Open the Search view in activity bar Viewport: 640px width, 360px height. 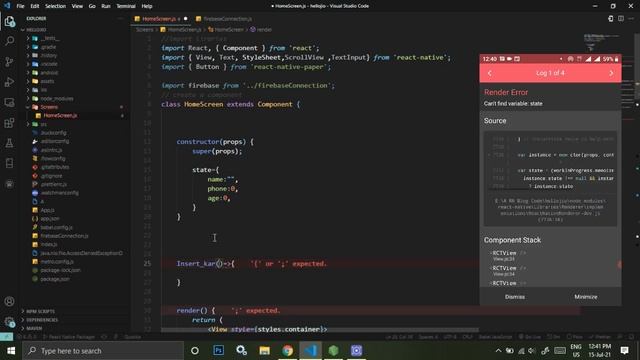pos(9,41)
